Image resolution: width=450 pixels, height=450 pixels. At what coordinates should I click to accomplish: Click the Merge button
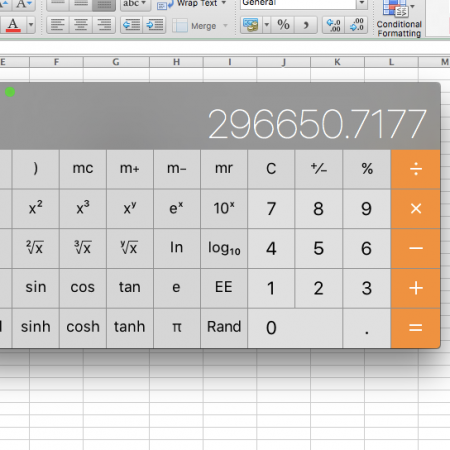195,26
